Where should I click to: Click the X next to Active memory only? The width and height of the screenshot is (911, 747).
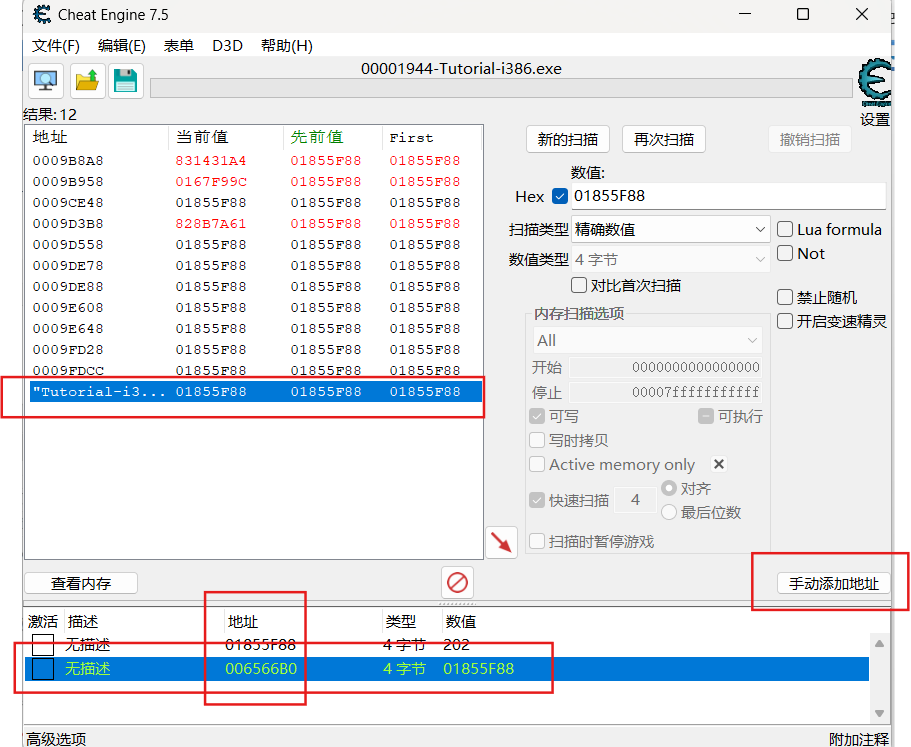click(x=718, y=464)
